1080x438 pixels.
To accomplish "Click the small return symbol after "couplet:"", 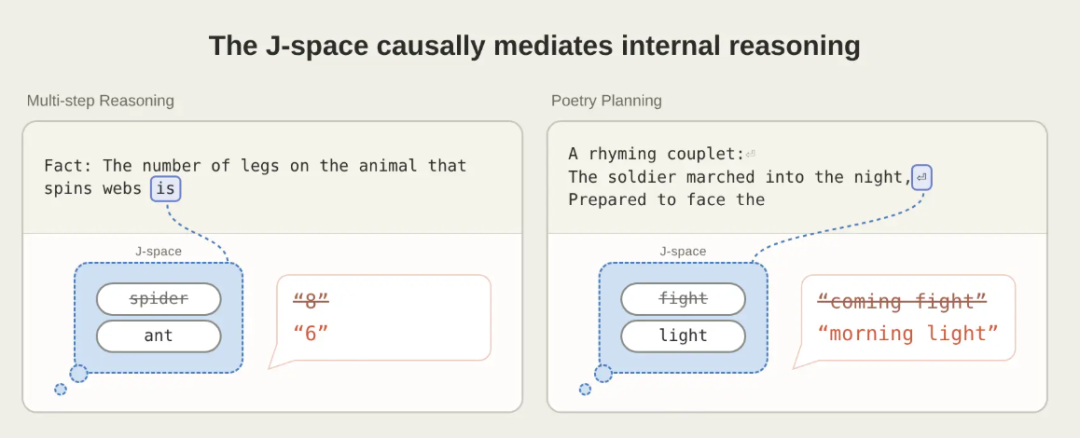I will tap(751, 154).
